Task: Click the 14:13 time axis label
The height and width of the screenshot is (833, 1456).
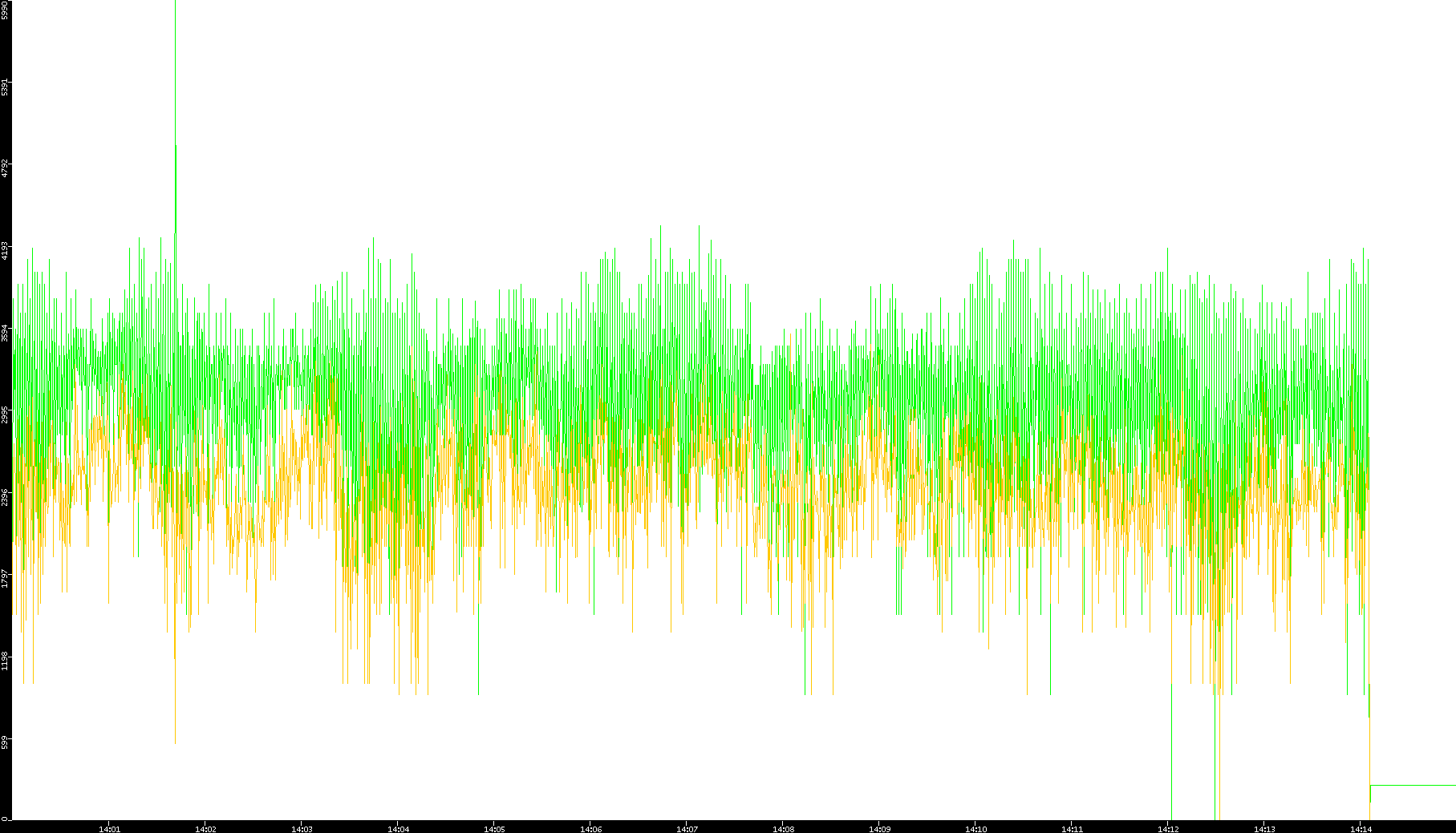Action: pyautogui.click(x=1264, y=828)
